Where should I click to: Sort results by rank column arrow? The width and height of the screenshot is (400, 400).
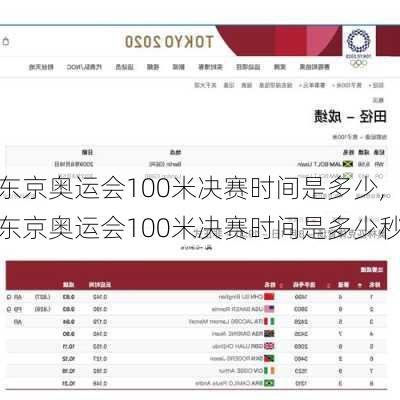pos(360,285)
